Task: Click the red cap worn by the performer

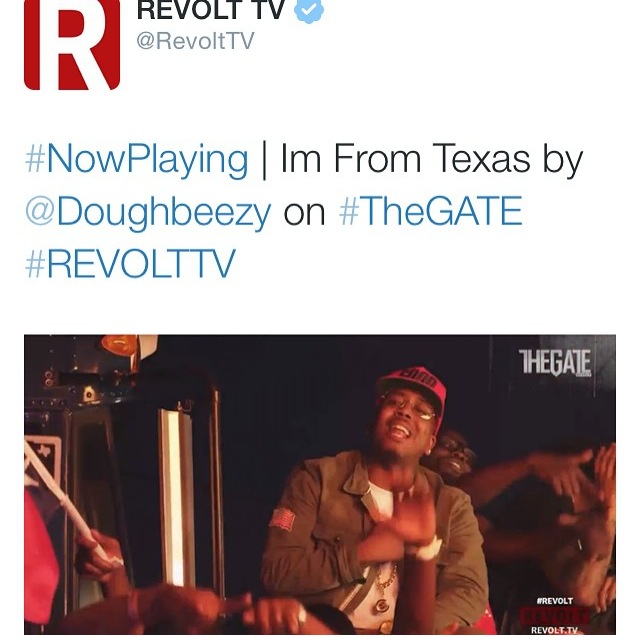Action: [413, 387]
